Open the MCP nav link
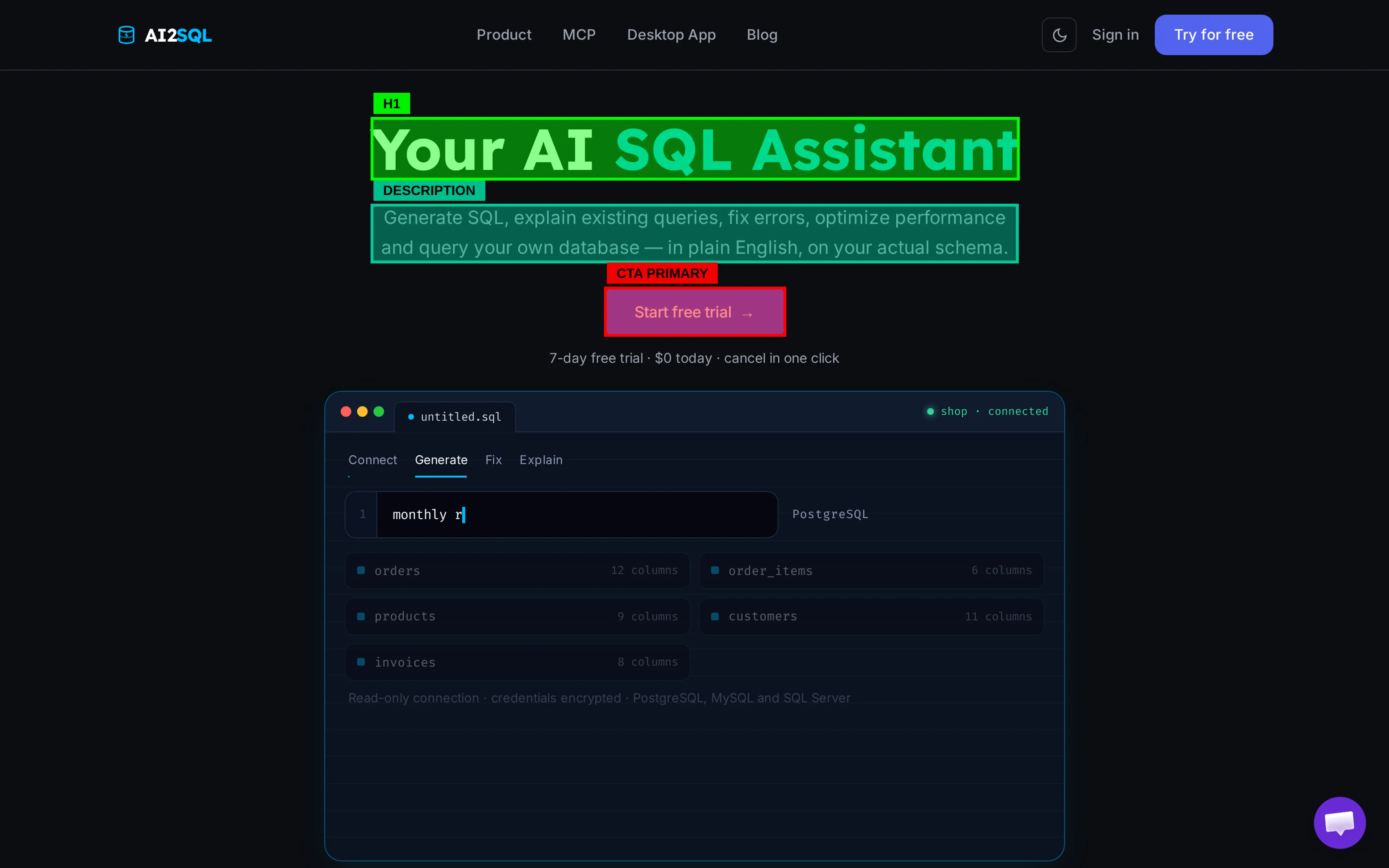Viewport: 1389px width, 868px height. click(x=579, y=35)
